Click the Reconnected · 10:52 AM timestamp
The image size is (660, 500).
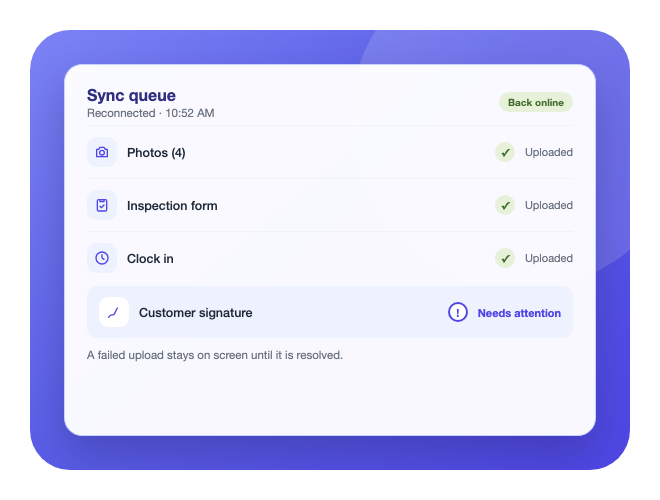[151, 113]
